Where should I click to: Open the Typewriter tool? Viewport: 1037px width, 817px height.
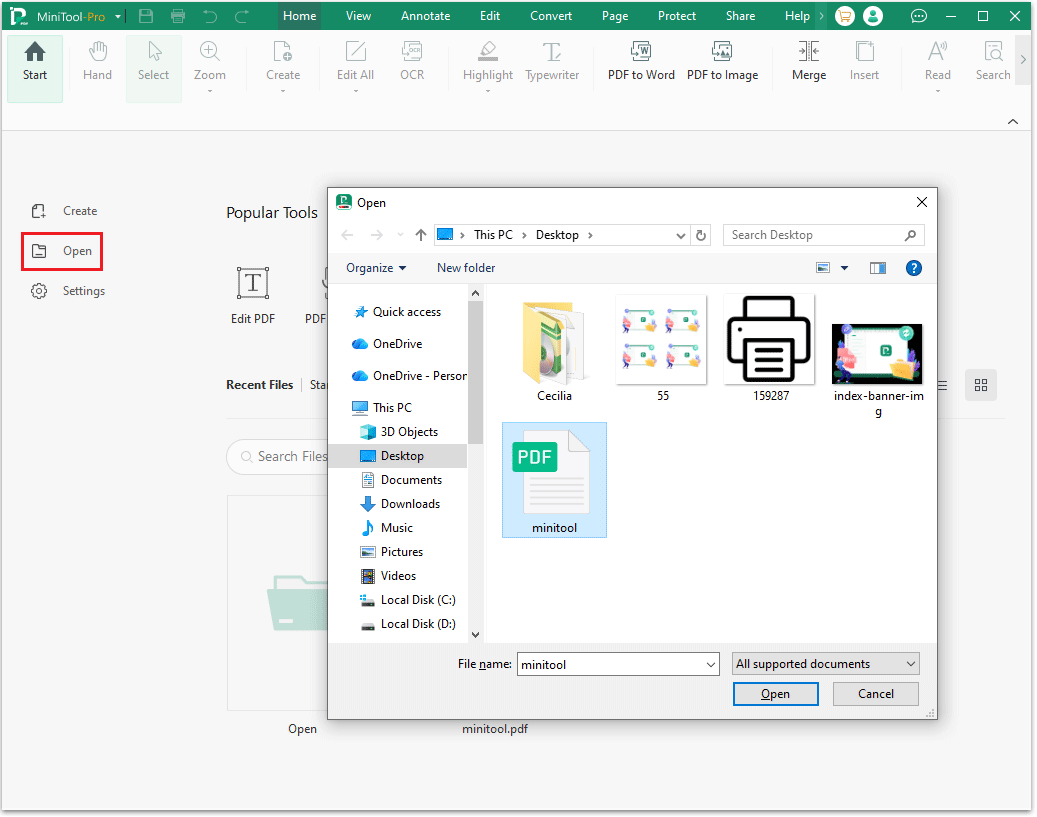(x=552, y=62)
